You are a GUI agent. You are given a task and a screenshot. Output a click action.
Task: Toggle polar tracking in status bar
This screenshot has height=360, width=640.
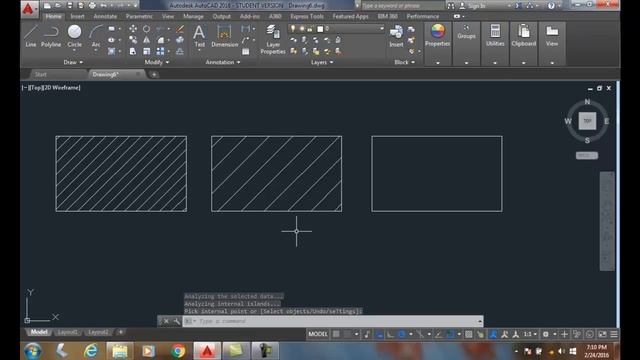click(x=402, y=334)
